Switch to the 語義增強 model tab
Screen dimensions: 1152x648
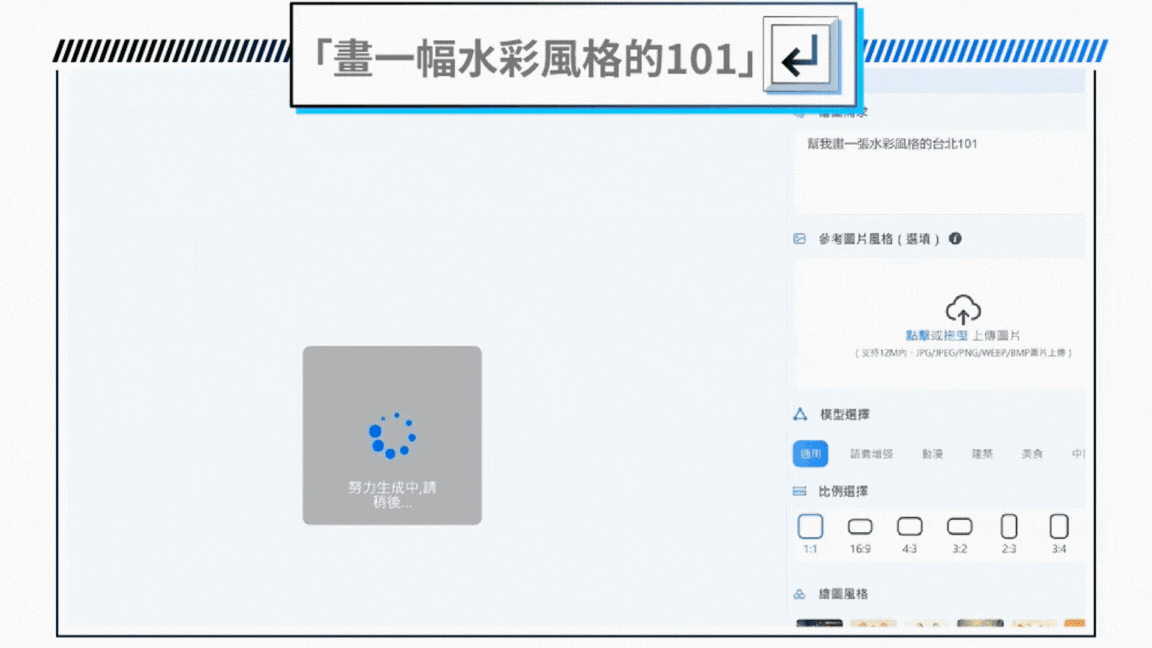pos(871,454)
